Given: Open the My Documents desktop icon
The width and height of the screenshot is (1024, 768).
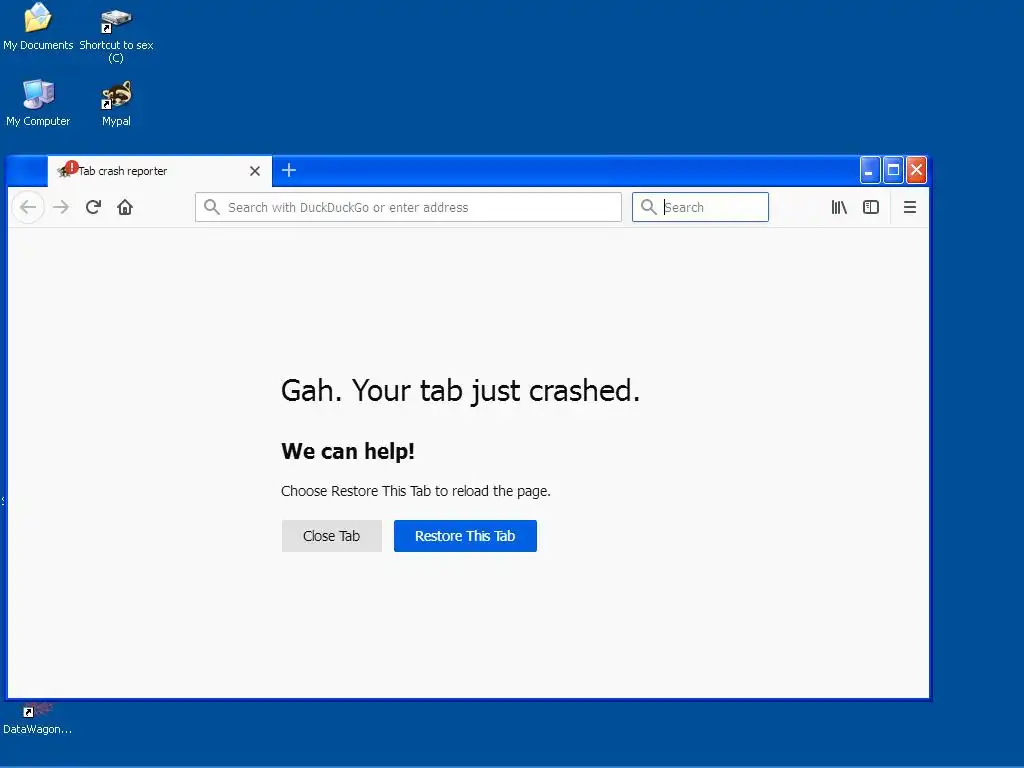Looking at the screenshot, I should click(38, 26).
